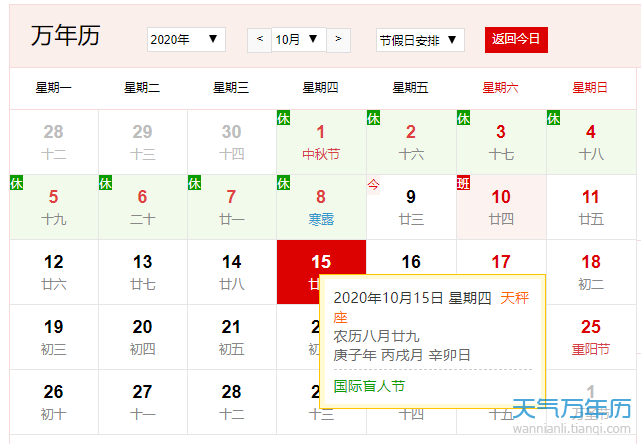The width and height of the screenshot is (641, 444).
Task: Click the 休 badge on October 4
Action: click(x=554, y=118)
